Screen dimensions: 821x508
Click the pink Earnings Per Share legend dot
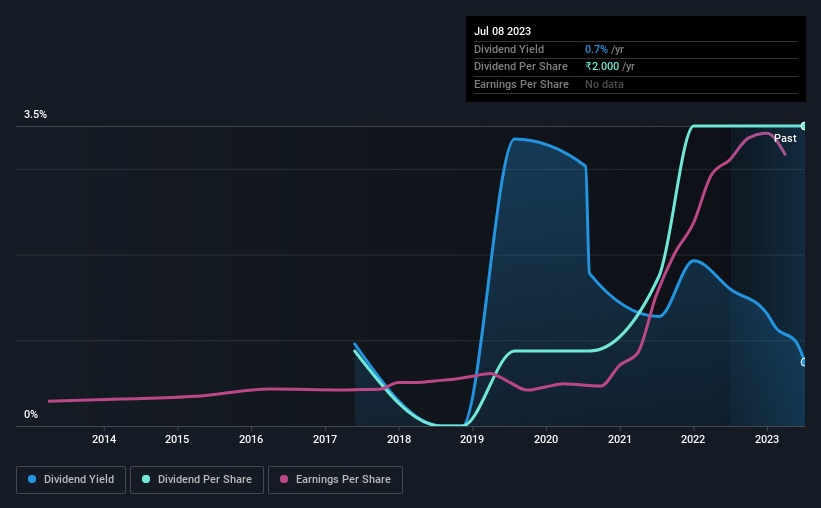coord(284,479)
